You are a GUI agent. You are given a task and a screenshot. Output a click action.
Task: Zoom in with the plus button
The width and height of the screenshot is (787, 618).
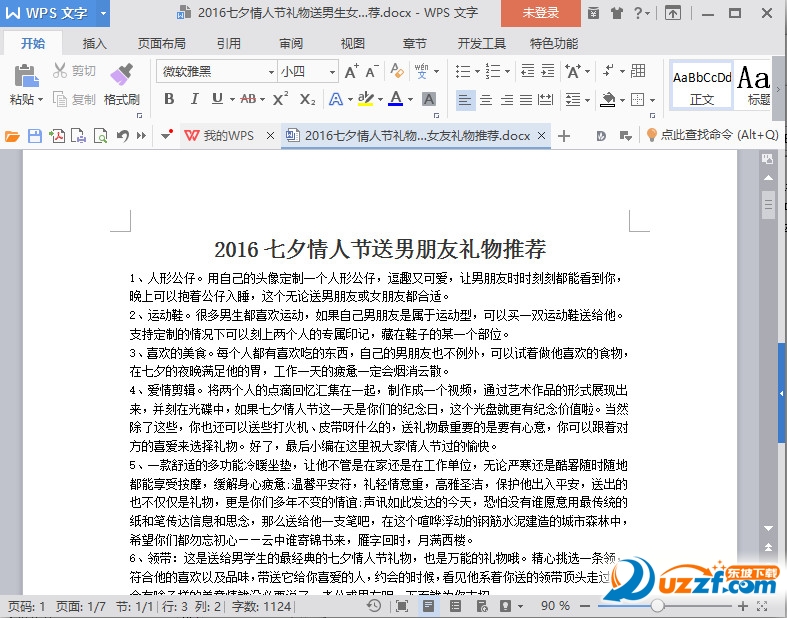pyautogui.click(x=743, y=606)
